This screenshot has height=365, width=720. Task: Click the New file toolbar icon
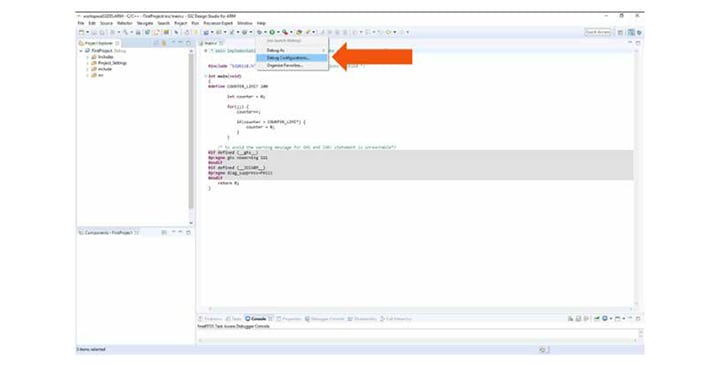(81, 32)
